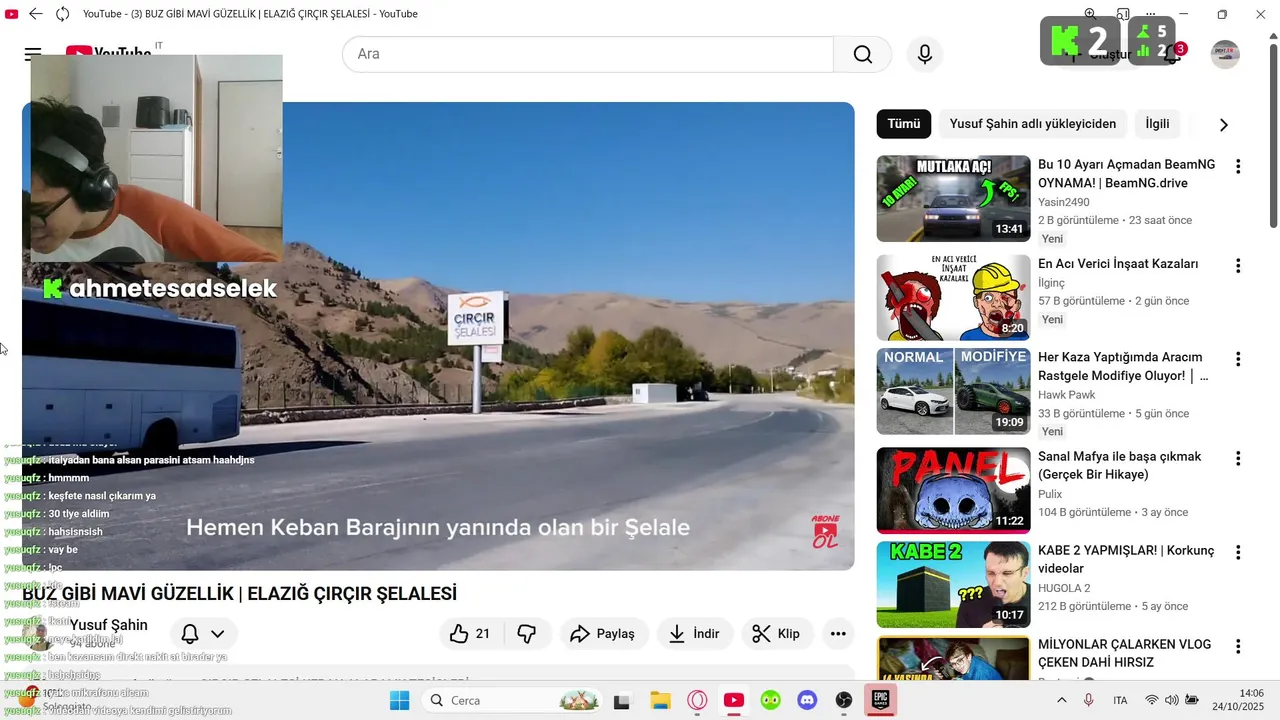Open options for Her Kaza Yaptığımda video
This screenshot has width=1280, height=720.
1238,359
